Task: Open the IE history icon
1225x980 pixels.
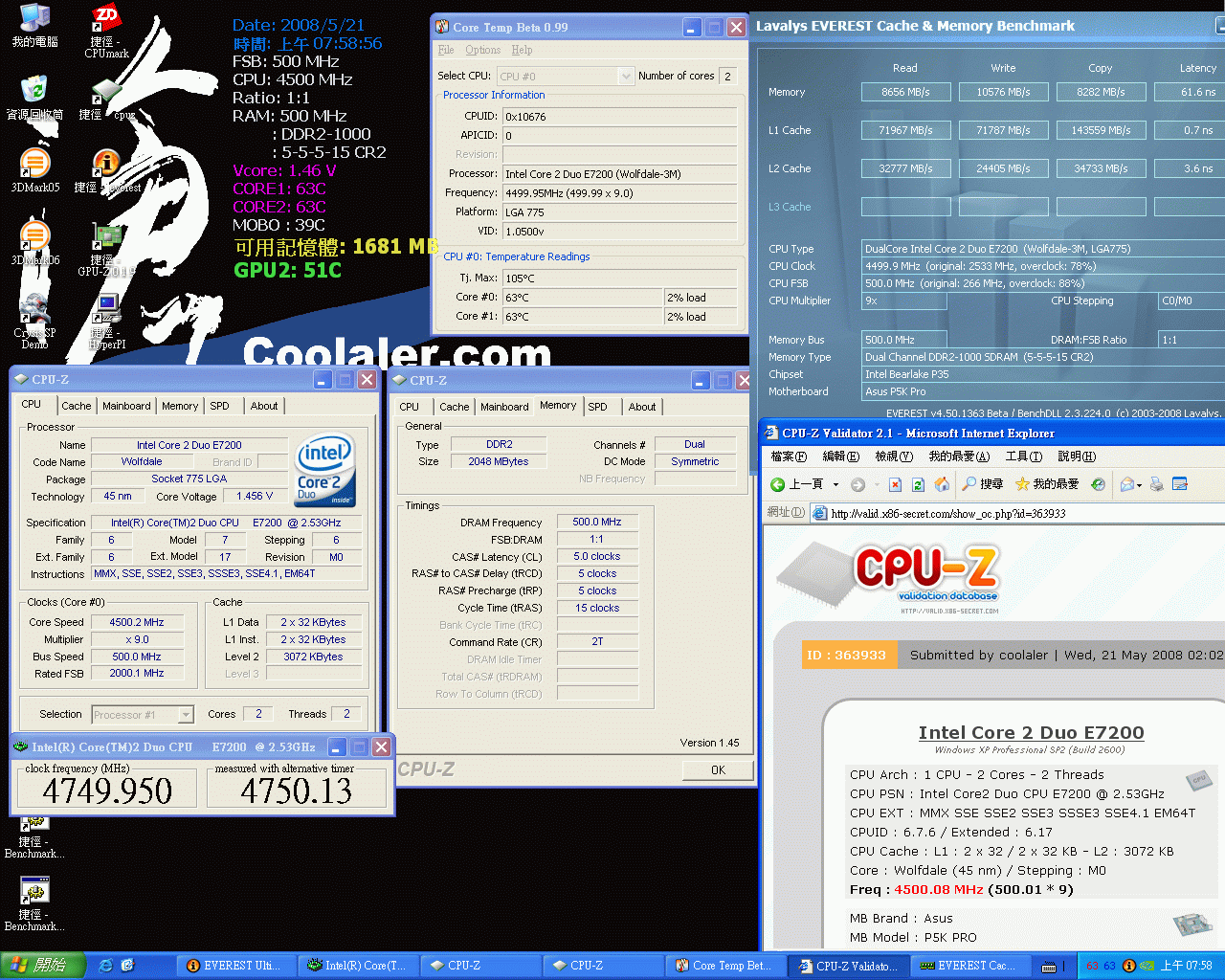Action: (x=1099, y=484)
